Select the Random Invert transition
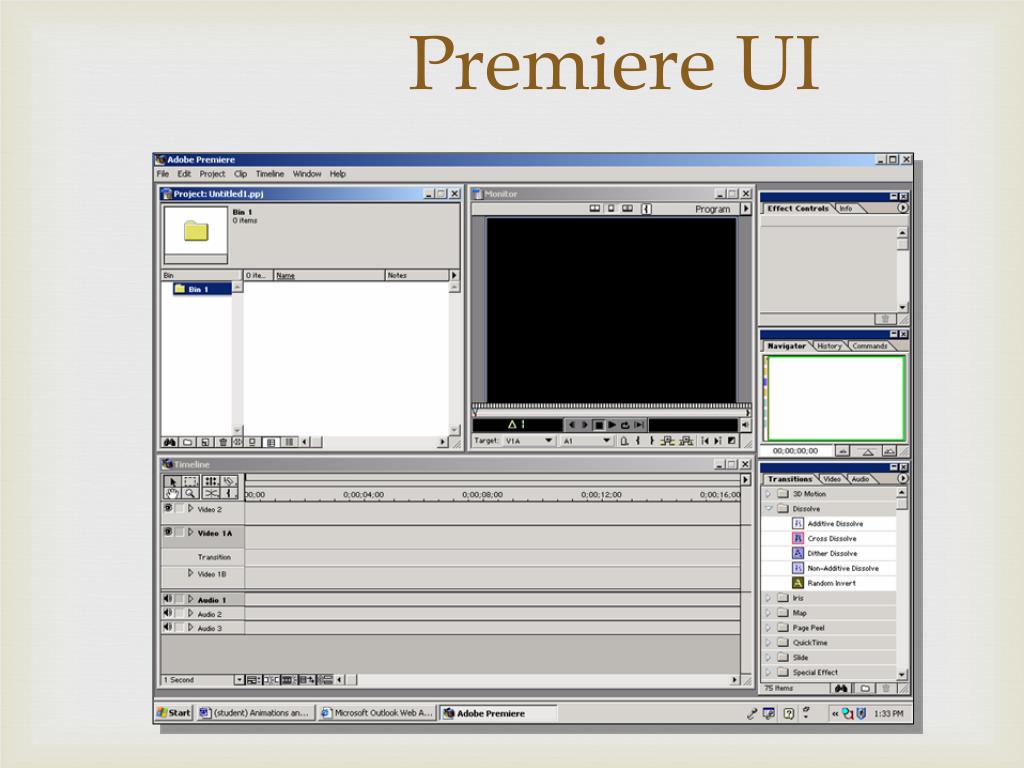1024x768 pixels. pyautogui.click(x=831, y=583)
